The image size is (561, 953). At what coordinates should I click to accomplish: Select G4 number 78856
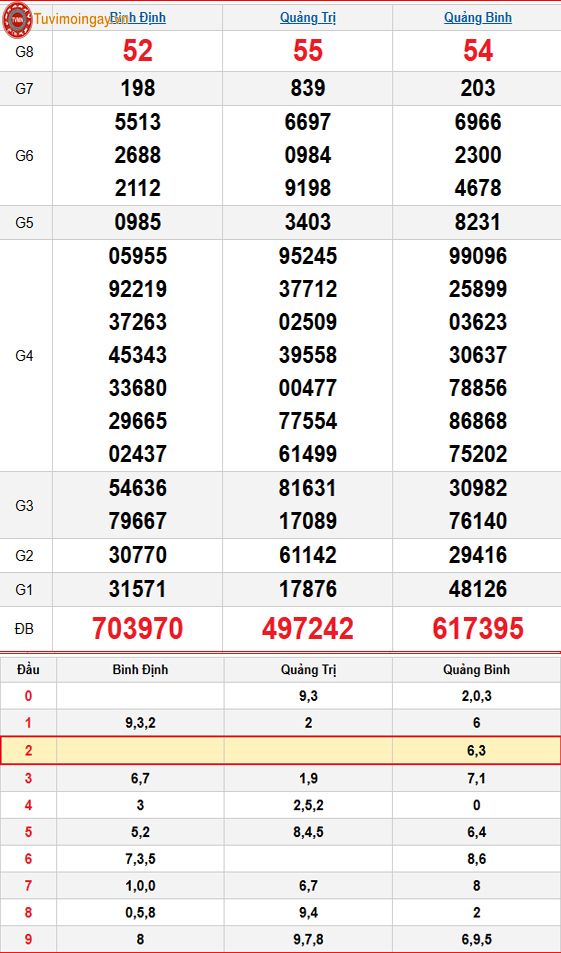(x=478, y=388)
